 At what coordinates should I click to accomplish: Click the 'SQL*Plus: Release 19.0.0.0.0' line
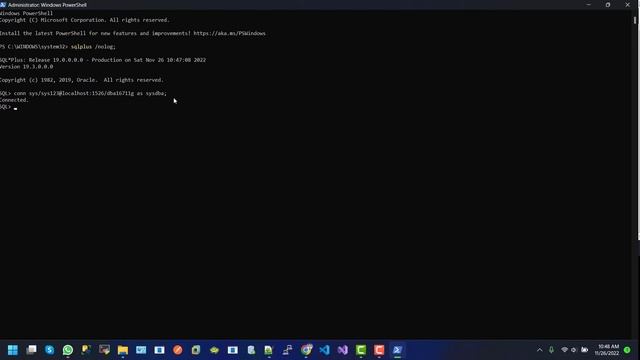click(103, 60)
